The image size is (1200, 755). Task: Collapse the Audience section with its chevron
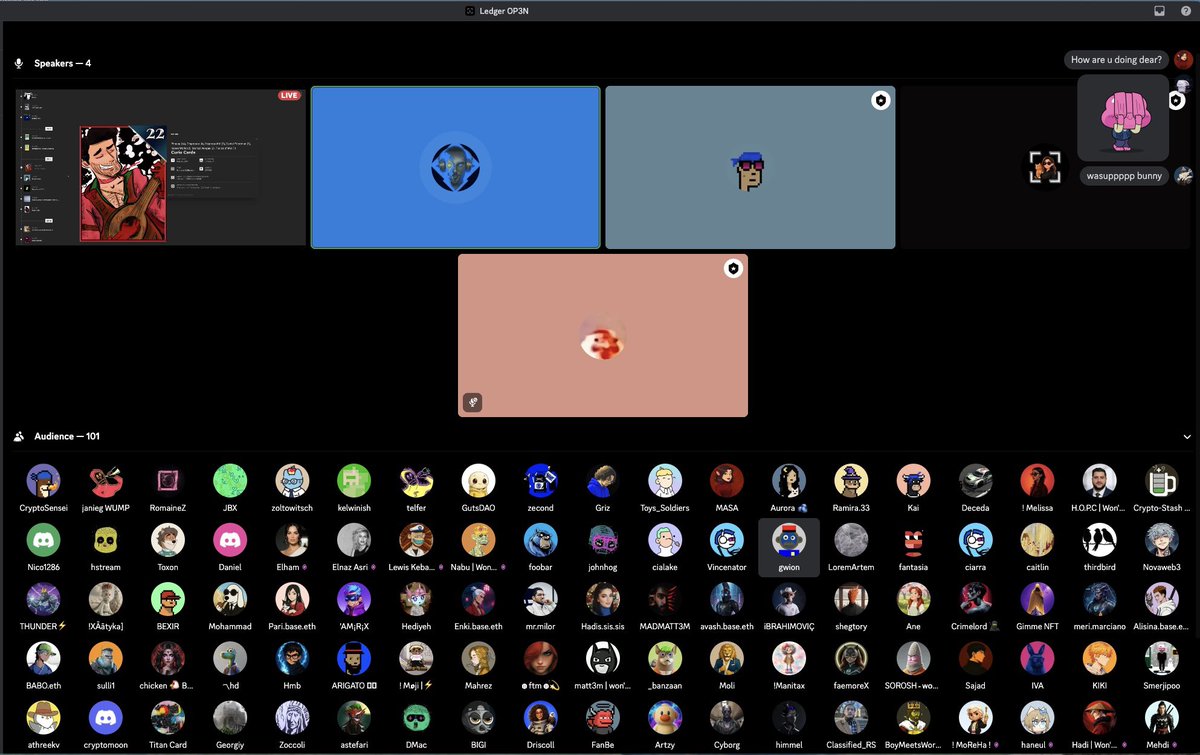[1187, 437]
